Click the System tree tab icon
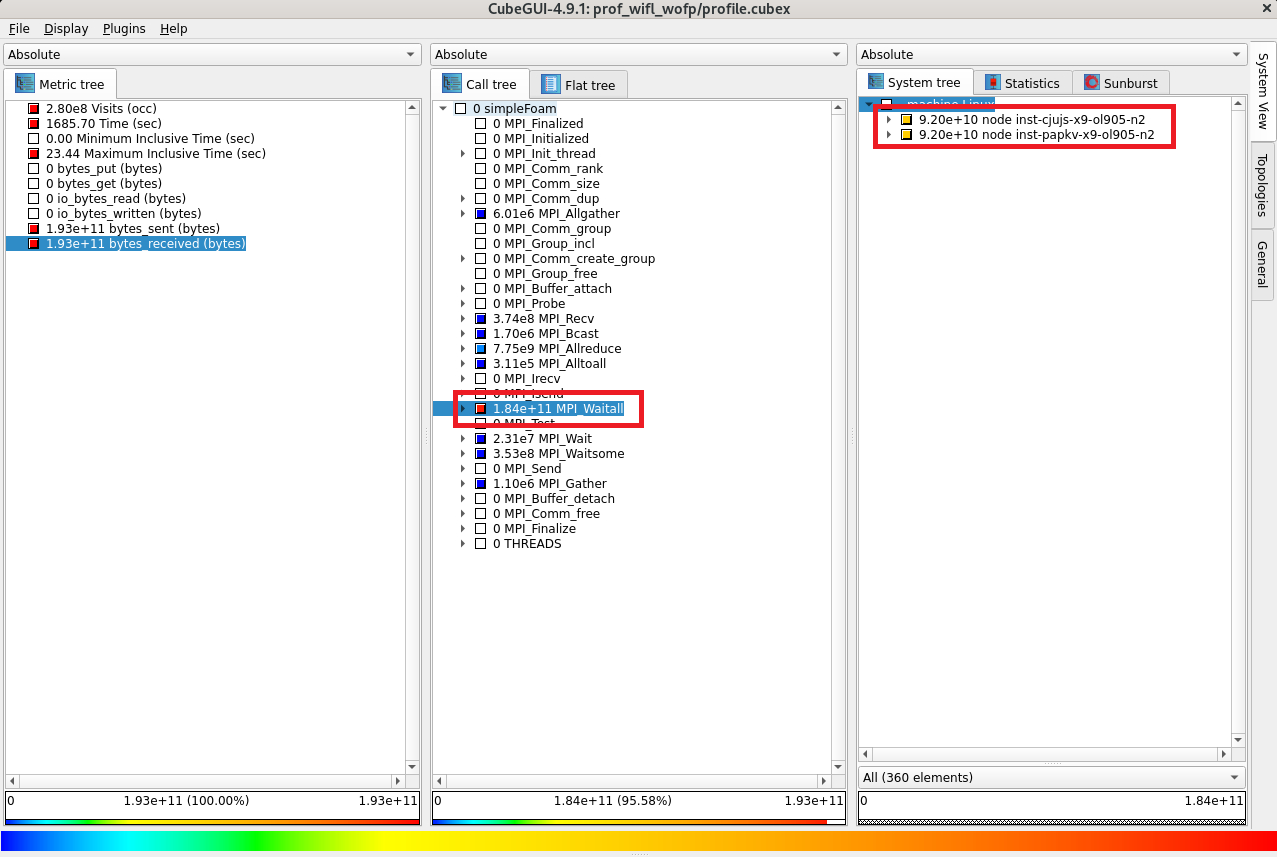This screenshot has width=1277, height=857. pos(875,83)
